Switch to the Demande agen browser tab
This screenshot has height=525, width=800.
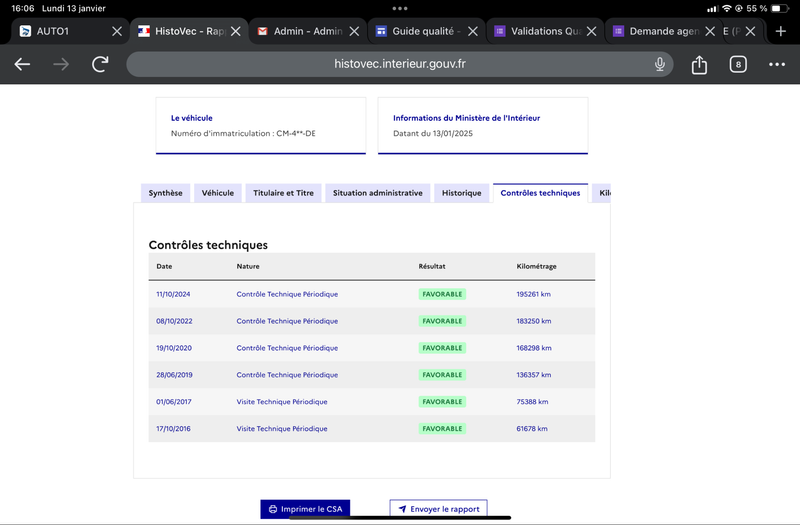tap(663, 31)
